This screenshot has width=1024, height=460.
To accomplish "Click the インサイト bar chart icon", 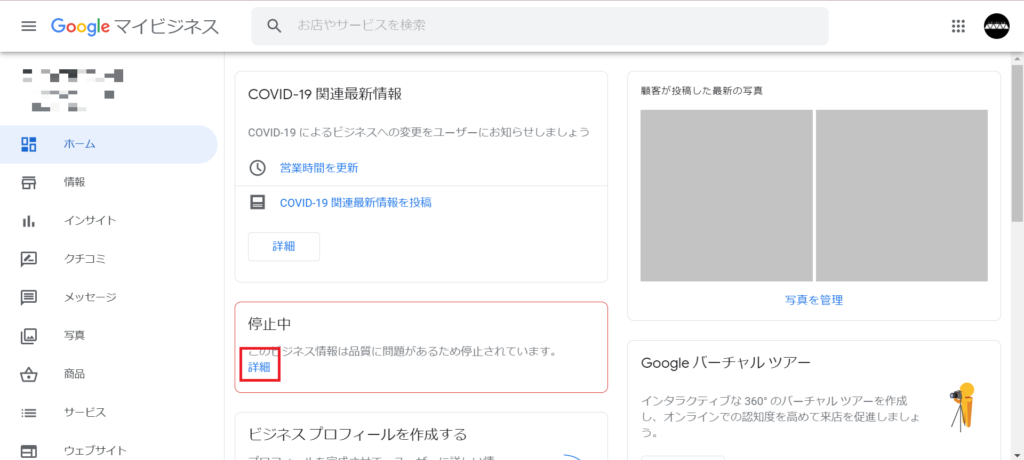I will pyautogui.click(x=29, y=221).
